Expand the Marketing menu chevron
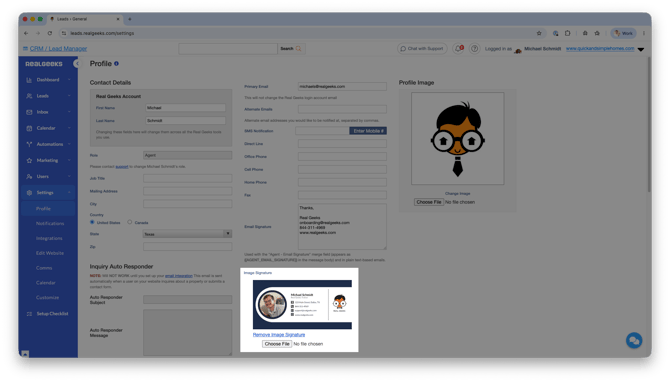The height and width of the screenshot is (382, 670). point(69,161)
